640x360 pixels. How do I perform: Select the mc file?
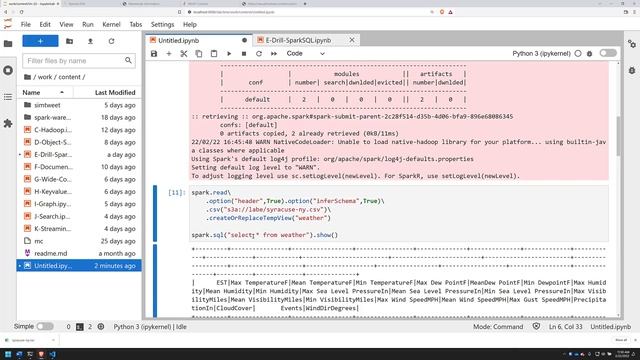[x=79, y=241]
